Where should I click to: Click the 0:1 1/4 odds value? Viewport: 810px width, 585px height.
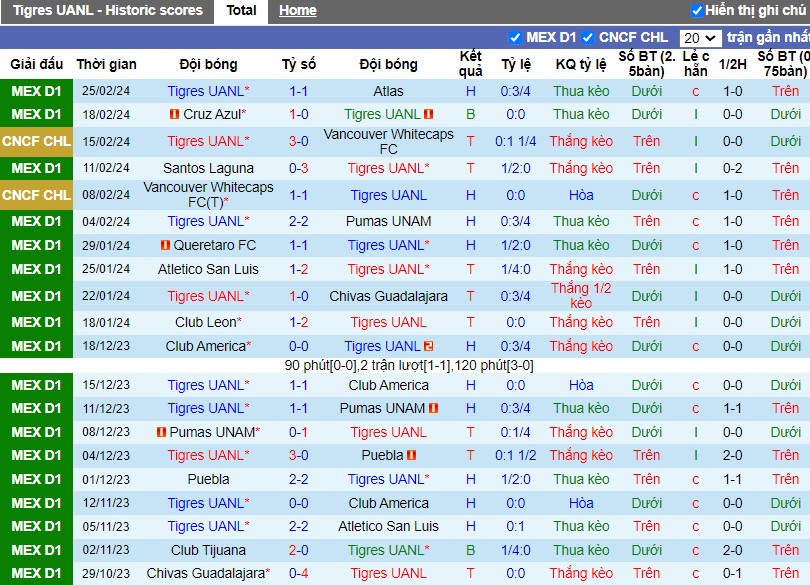pos(516,142)
